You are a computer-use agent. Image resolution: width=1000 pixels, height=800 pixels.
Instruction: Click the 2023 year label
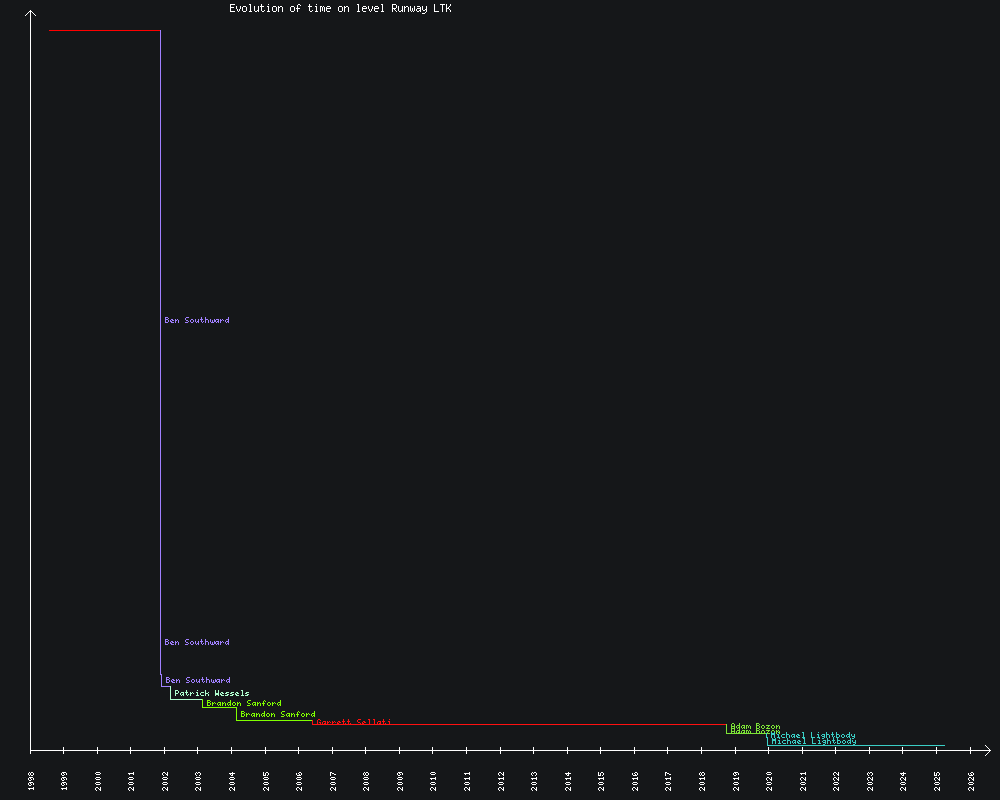click(x=870, y=780)
